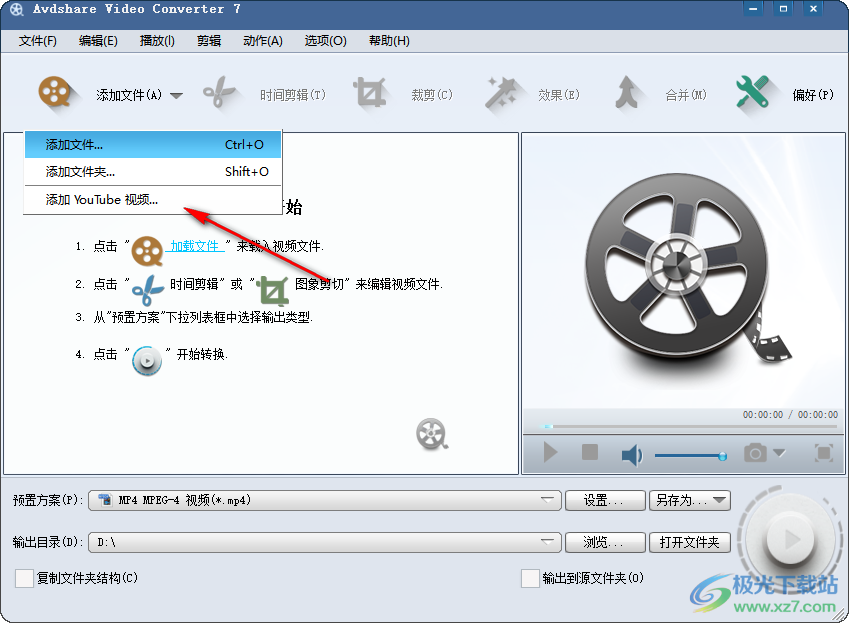Toggle full screen preview icon
The height and width of the screenshot is (623, 849).
[x=824, y=453]
